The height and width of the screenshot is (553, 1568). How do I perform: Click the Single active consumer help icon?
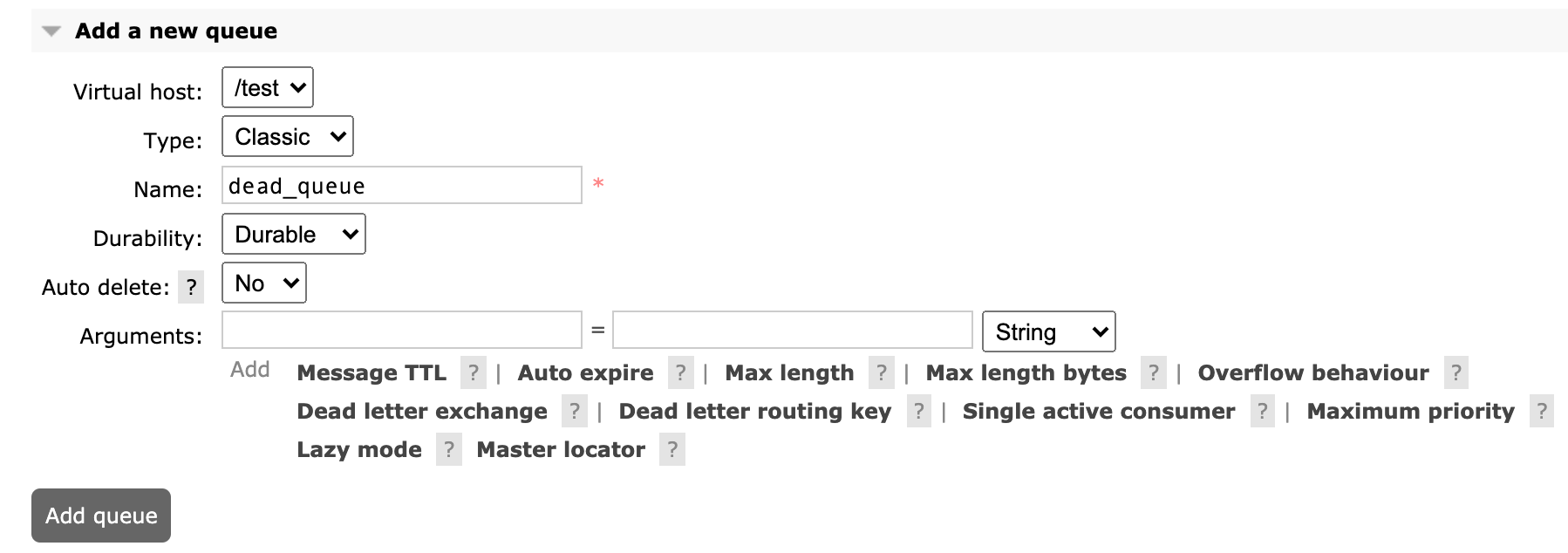1262,411
